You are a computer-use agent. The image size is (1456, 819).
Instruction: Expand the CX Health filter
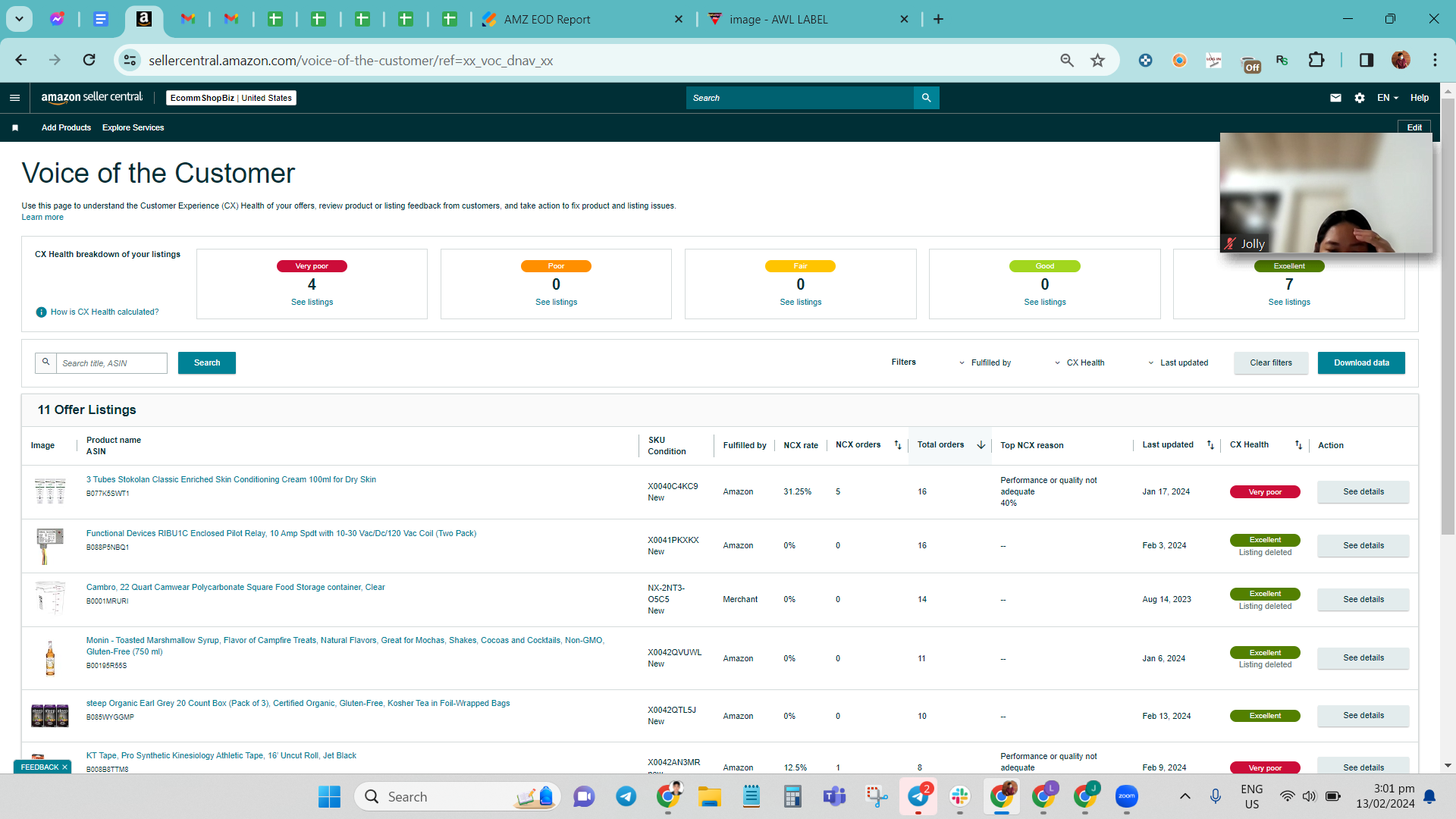1079,363
